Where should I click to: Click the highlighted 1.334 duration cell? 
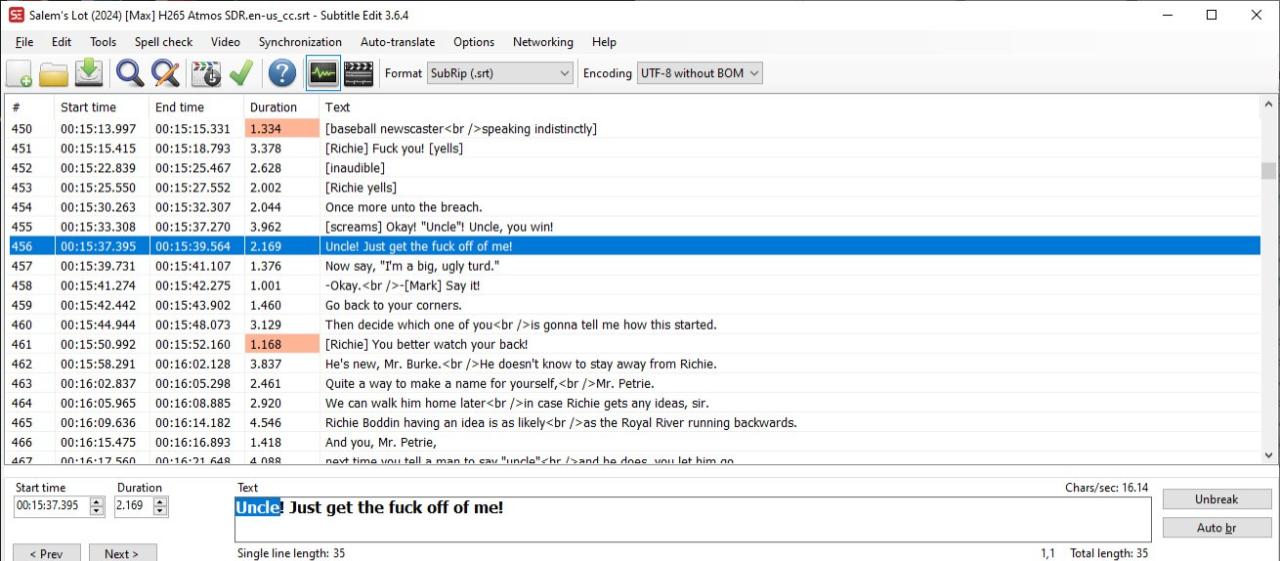pos(281,129)
